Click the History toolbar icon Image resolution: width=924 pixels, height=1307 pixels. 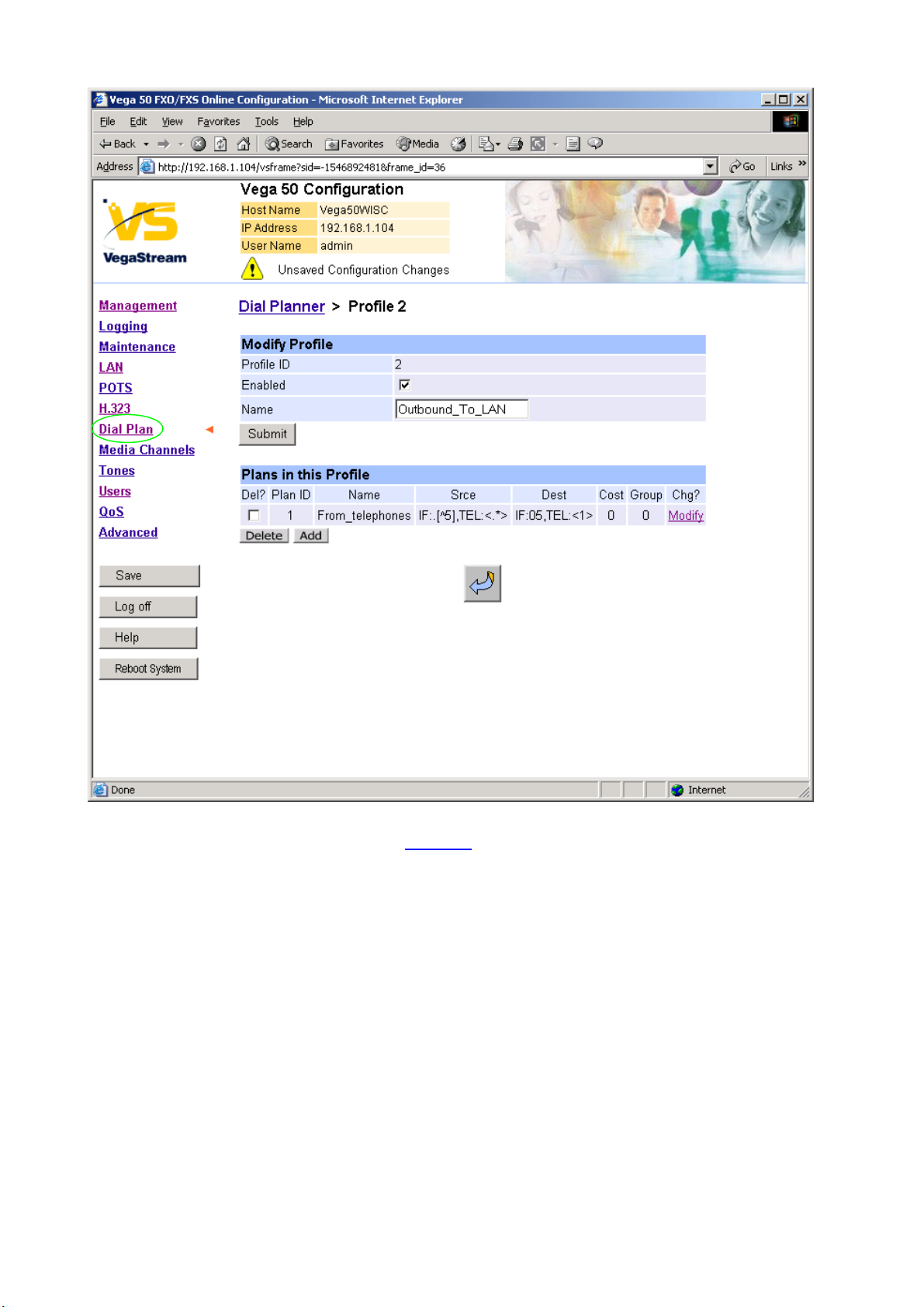(x=459, y=143)
